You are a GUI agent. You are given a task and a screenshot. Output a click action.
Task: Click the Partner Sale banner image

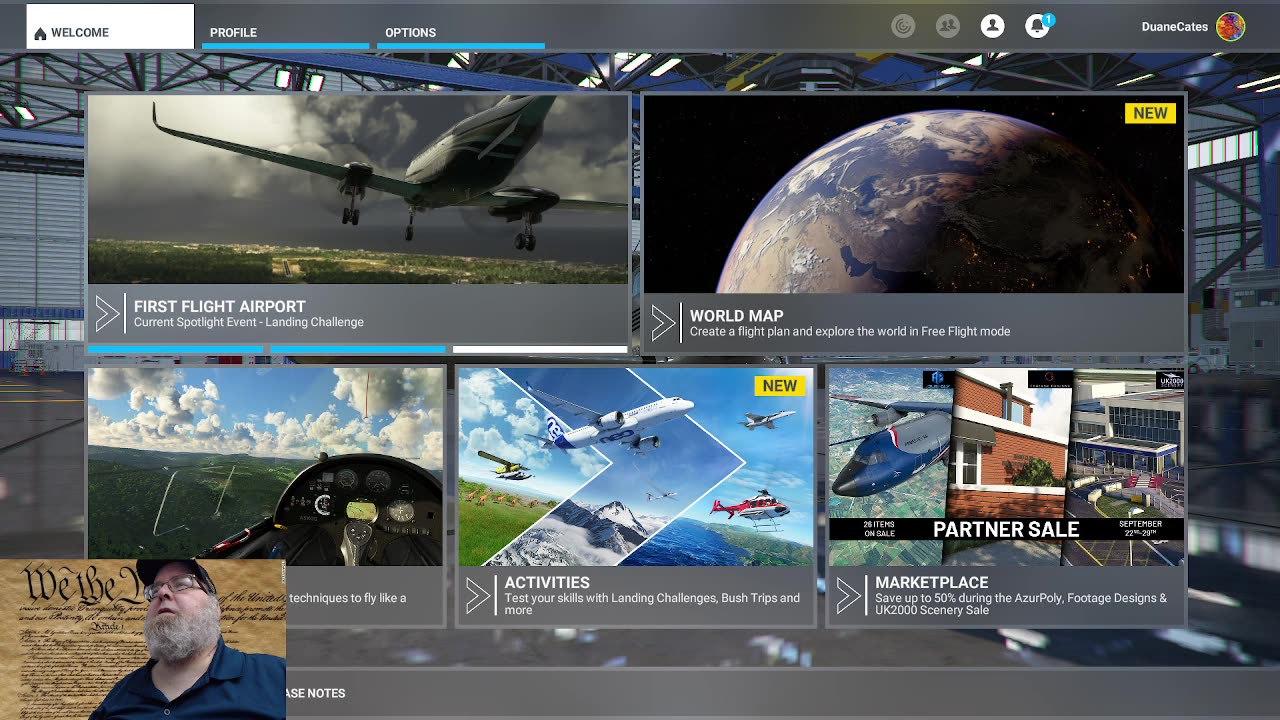click(x=1006, y=467)
